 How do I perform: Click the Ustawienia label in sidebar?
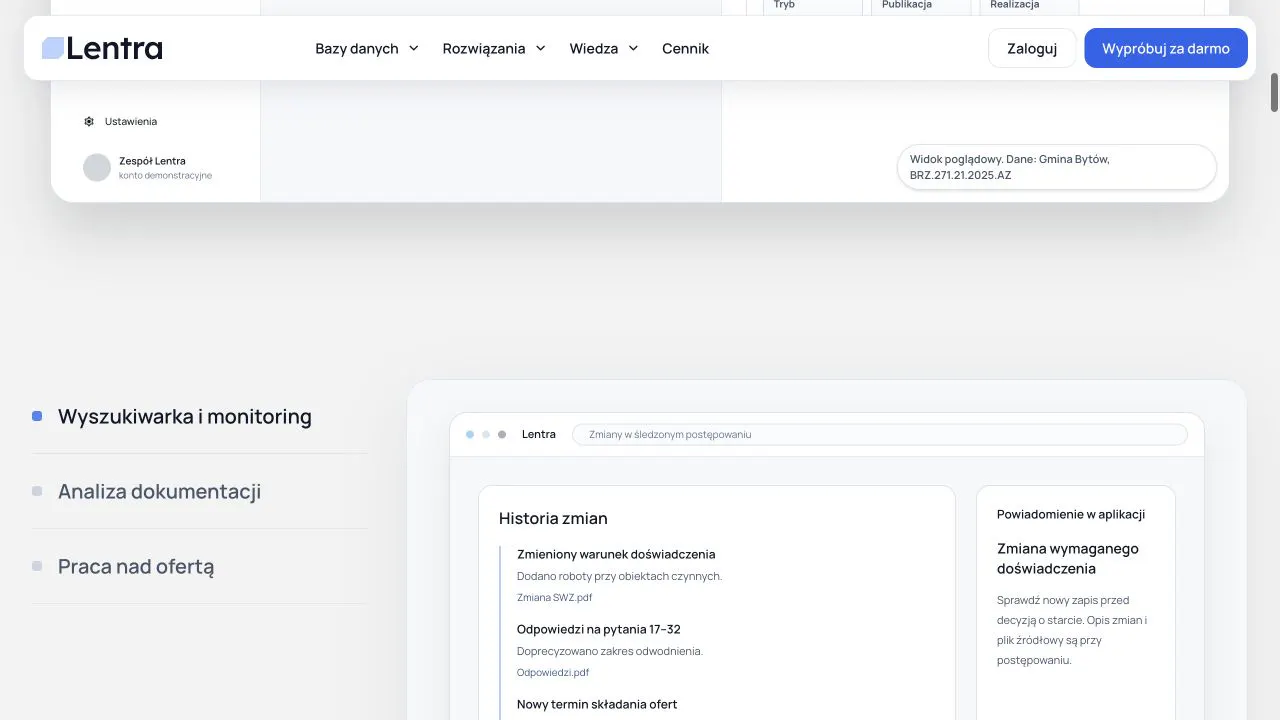click(131, 121)
